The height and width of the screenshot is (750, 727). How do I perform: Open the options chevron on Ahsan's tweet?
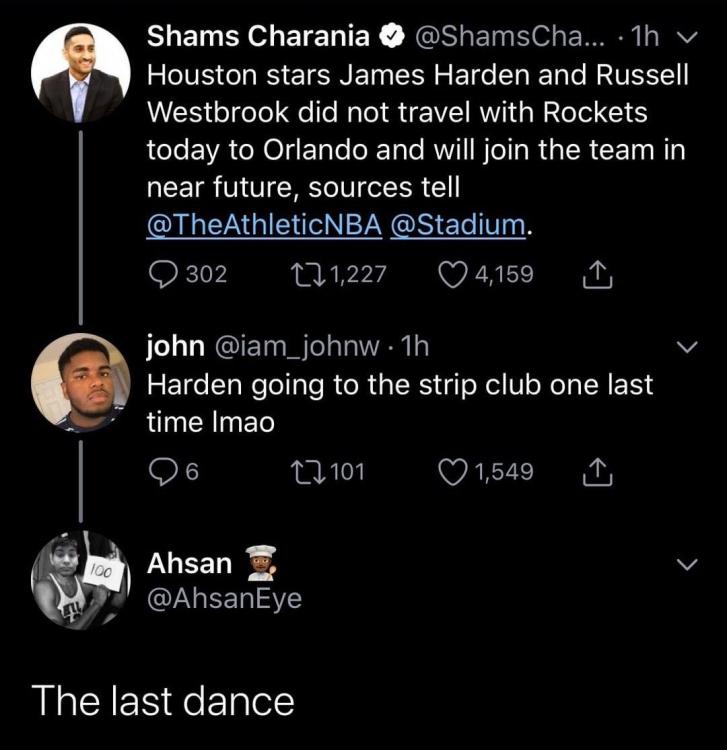click(687, 565)
